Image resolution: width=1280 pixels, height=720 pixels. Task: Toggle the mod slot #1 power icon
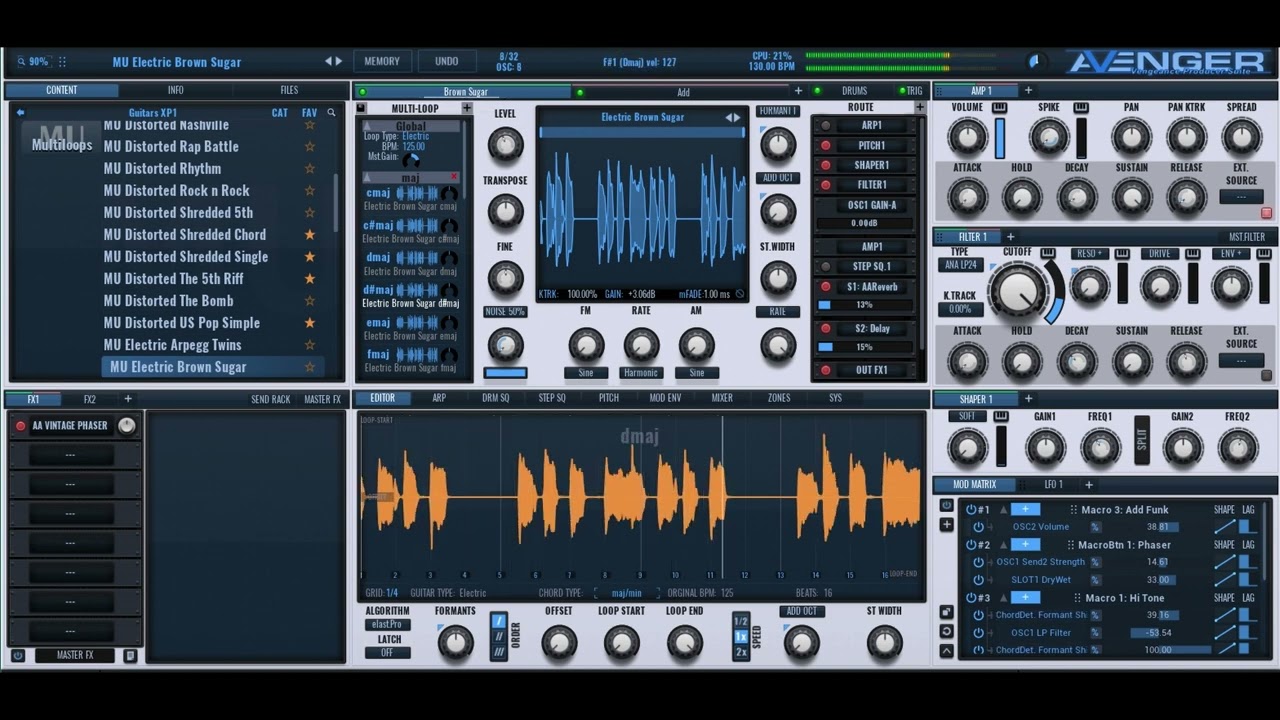[970, 510]
